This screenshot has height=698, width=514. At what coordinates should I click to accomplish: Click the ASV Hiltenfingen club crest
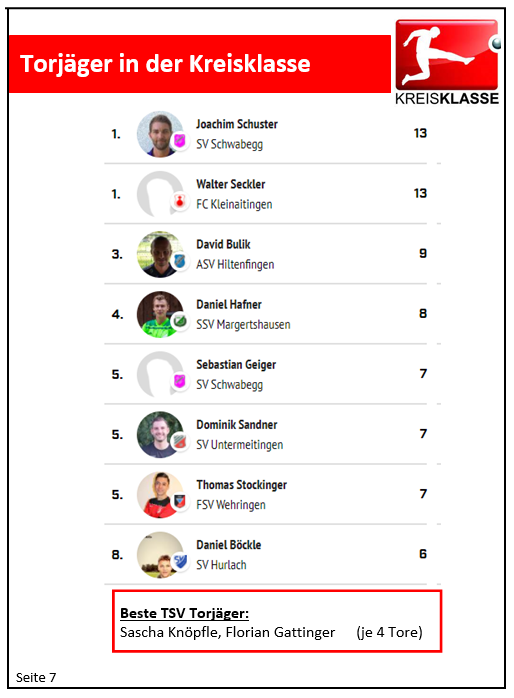(179, 261)
